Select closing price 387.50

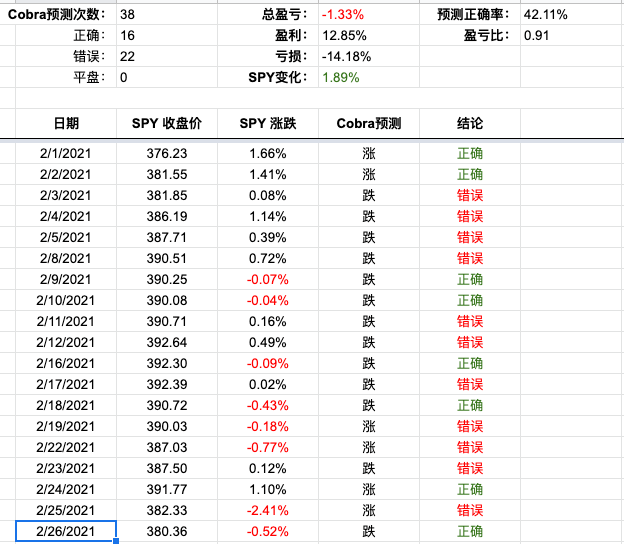point(167,468)
